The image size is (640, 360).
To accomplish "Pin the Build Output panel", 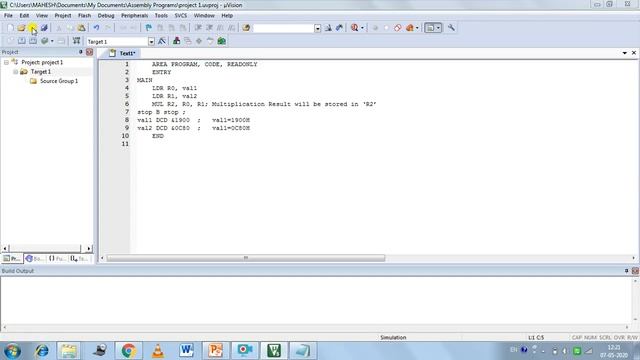I will tap(626, 271).
